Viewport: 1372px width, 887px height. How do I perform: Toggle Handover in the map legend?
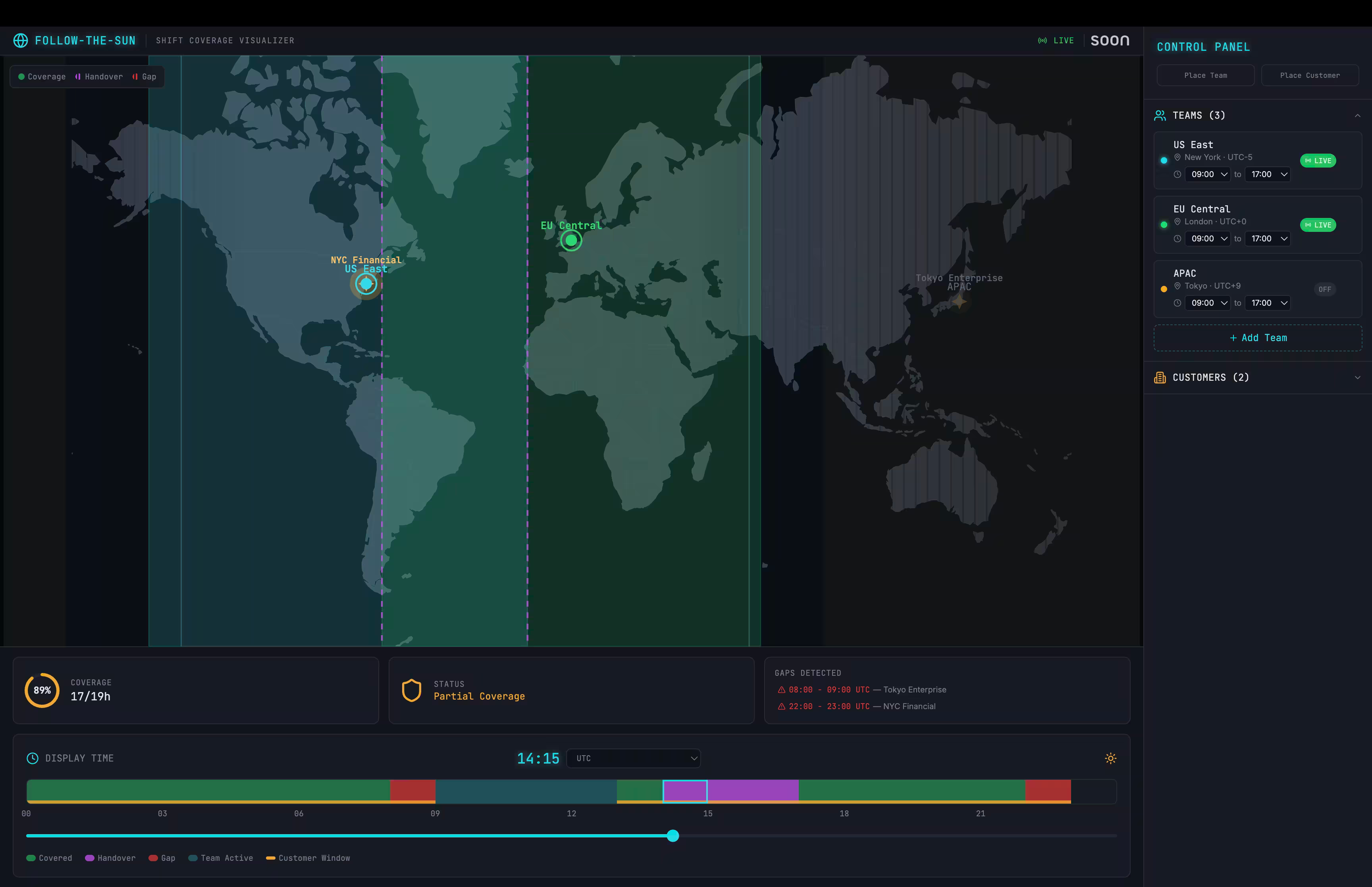coord(98,77)
